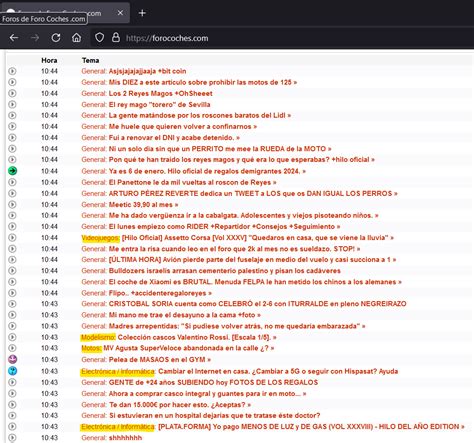The height and width of the screenshot is (443, 474).
Task: Click the browser forward arrow
Action: [x=35, y=38]
